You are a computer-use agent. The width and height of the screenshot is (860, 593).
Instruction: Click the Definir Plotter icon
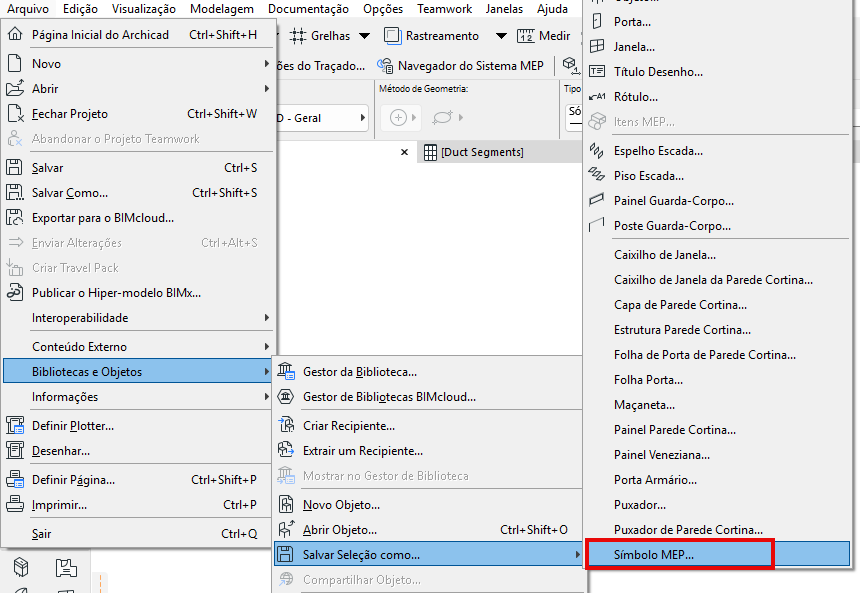(x=15, y=426)
